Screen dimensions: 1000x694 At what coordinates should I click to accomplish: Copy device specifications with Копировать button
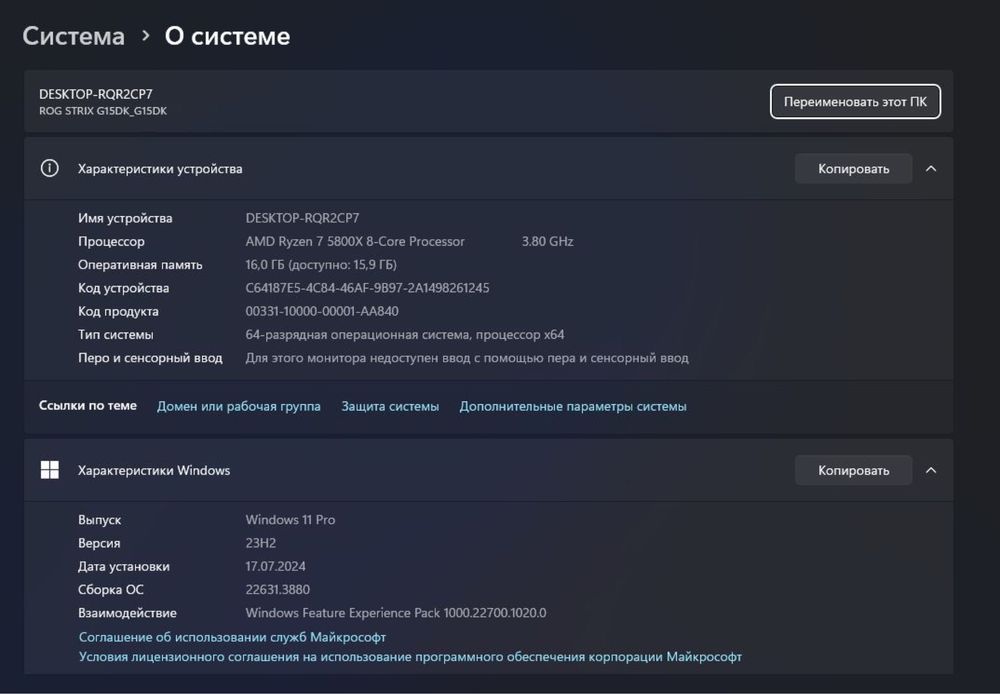point(853,168)
